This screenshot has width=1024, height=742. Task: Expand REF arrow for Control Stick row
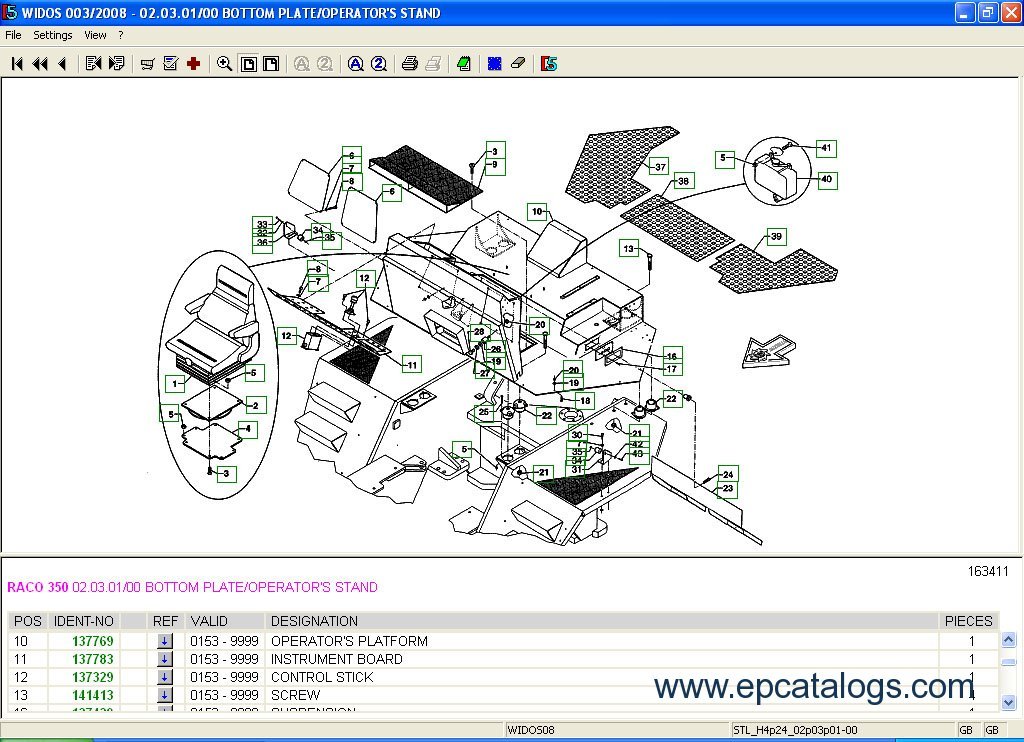165,677
